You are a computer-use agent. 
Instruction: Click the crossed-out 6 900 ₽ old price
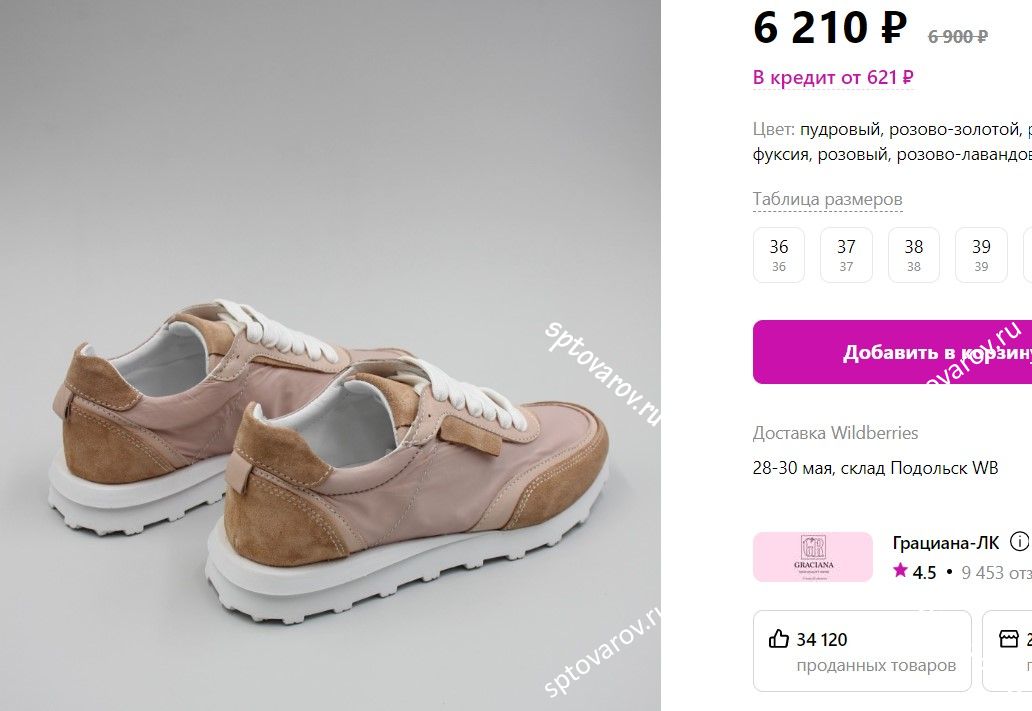(x=957, y=37)
